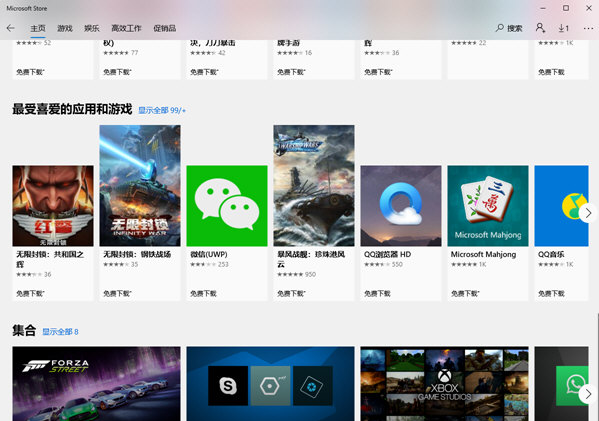Image resolution: width=599 pixels, height=421 pixels.
Task: Click 免费下载 under Microsoft Mahjong
Action: point(465,293)
